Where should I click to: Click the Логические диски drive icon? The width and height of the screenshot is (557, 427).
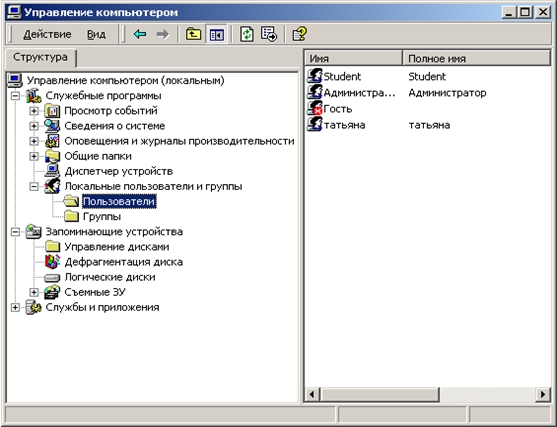tap(52, 277)
